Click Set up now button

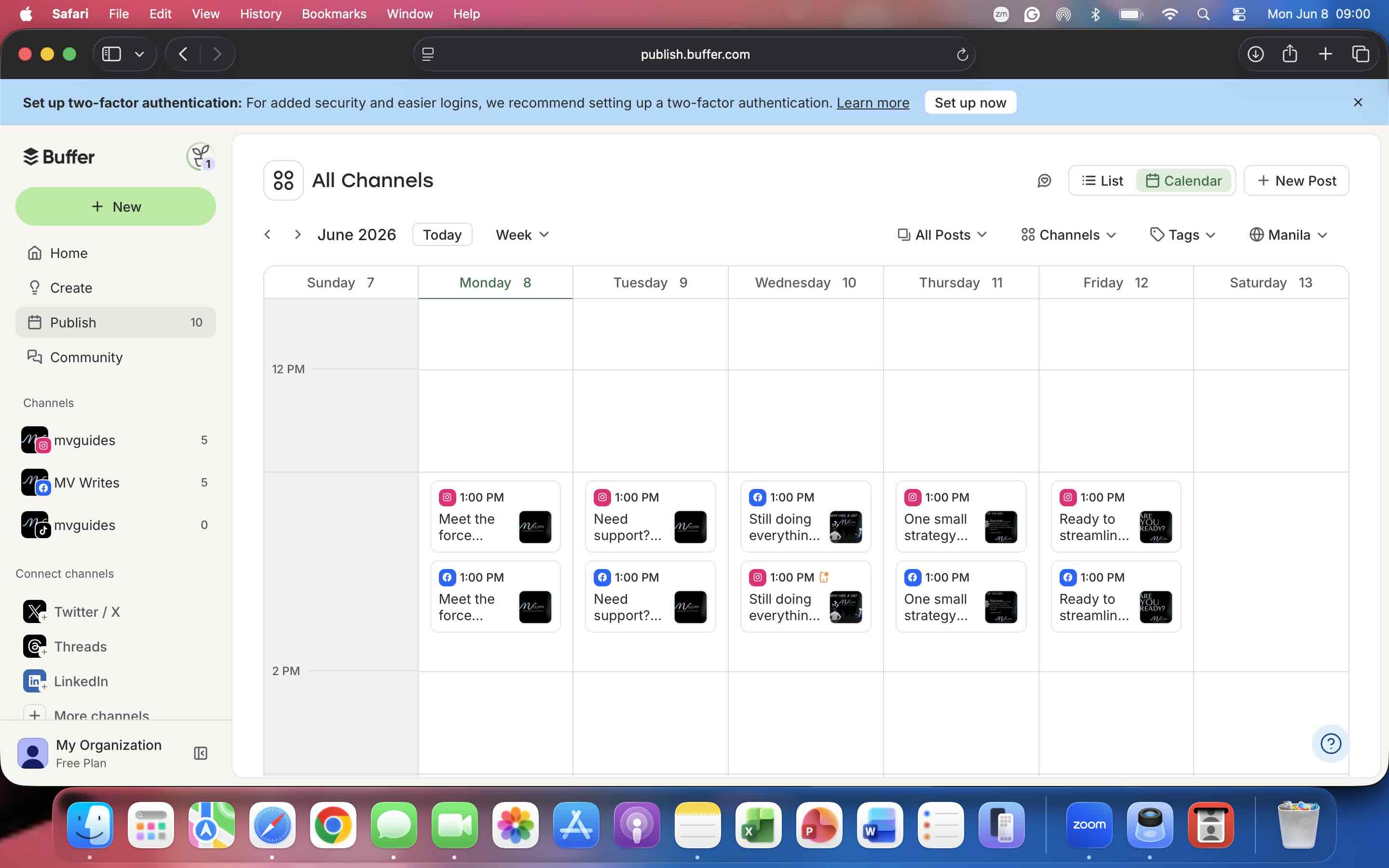(970, 102)
